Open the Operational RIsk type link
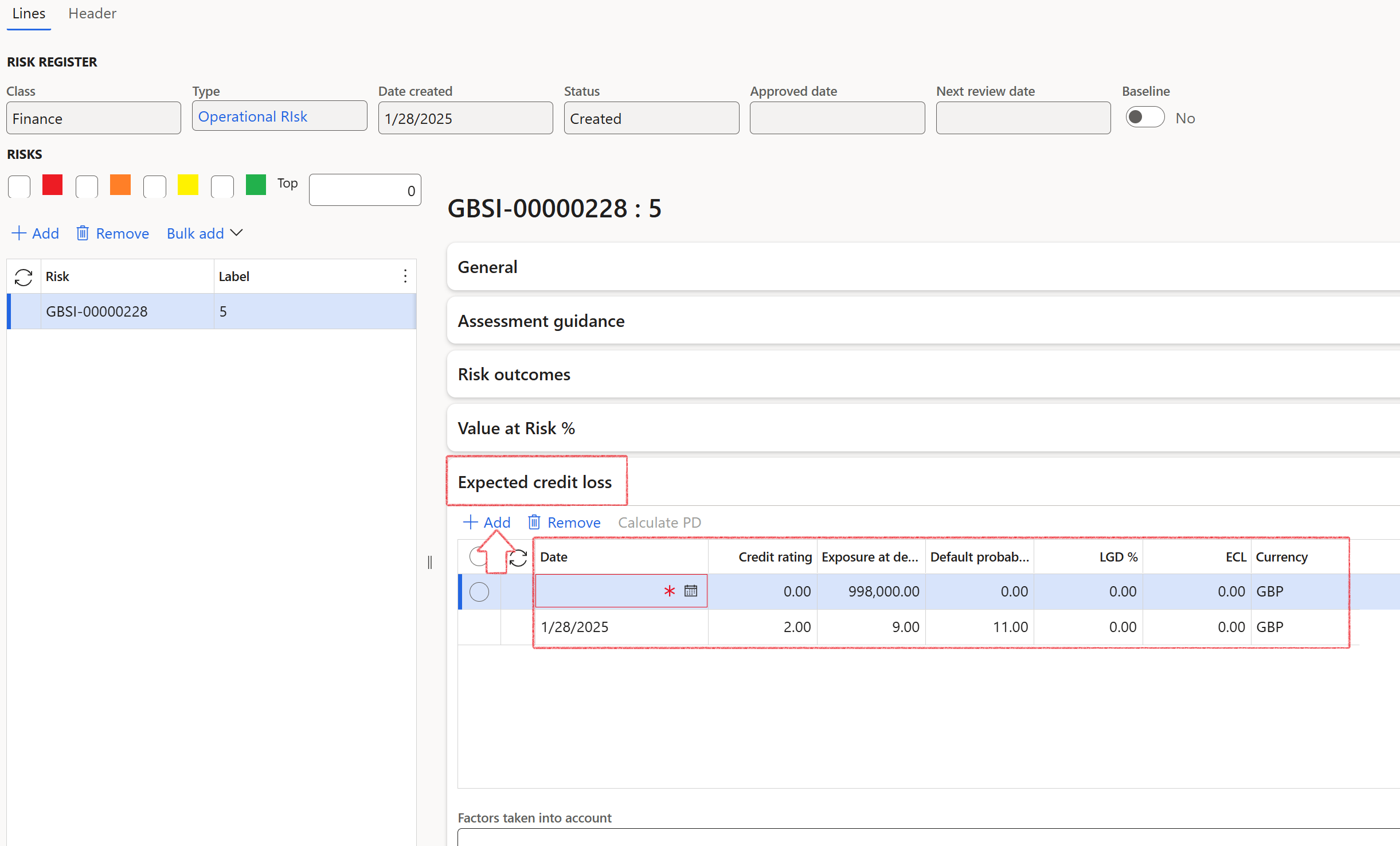Screen dimensions: 1400x846 (x=253, y=116)
